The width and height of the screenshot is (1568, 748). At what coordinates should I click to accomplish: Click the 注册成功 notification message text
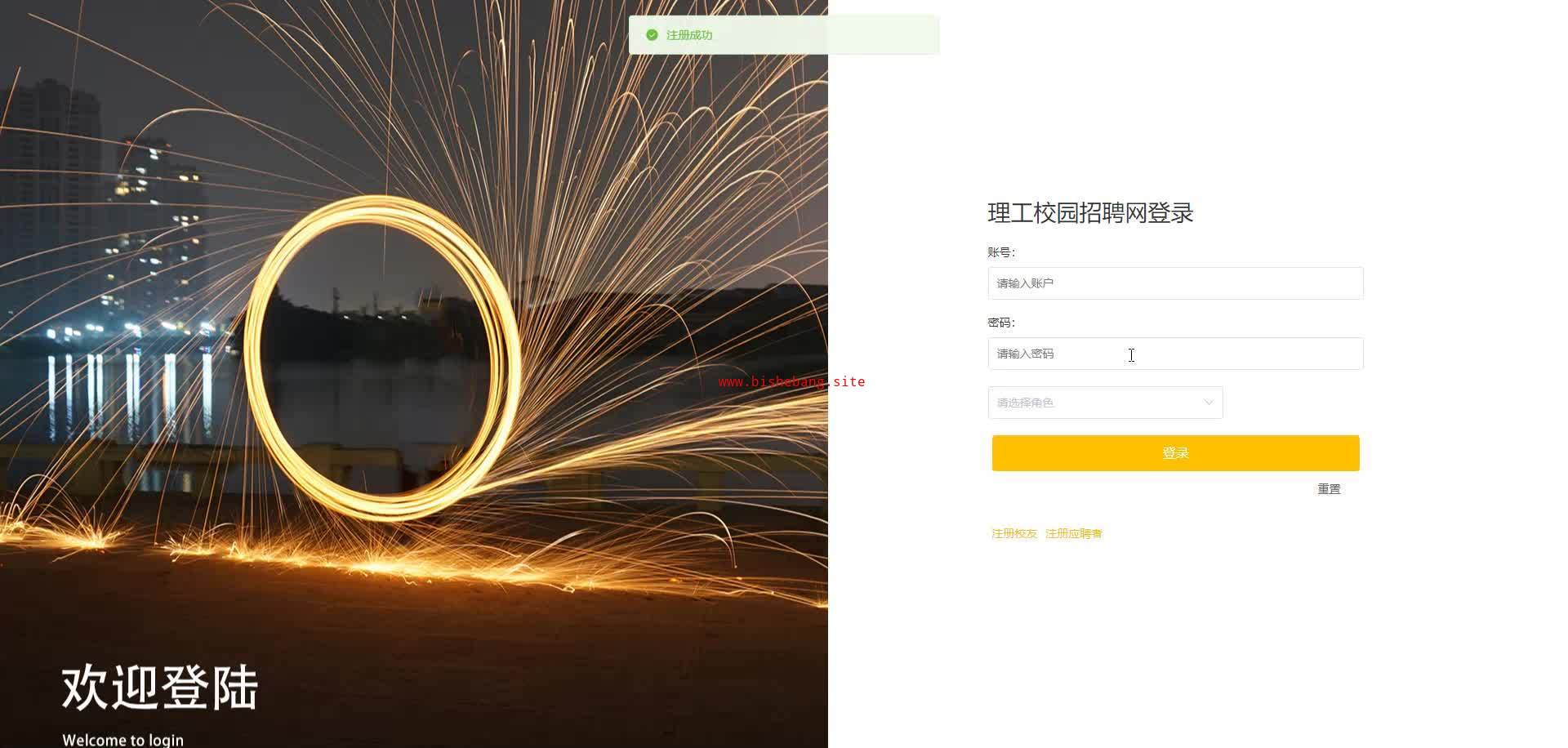(689, 35)
